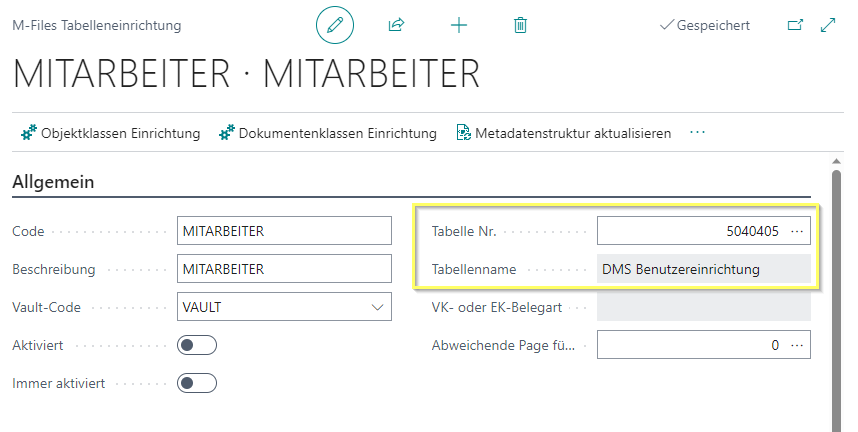Toggle the Aktiviert switch
This screenshot has width=858, height=432.
[197, 345]
